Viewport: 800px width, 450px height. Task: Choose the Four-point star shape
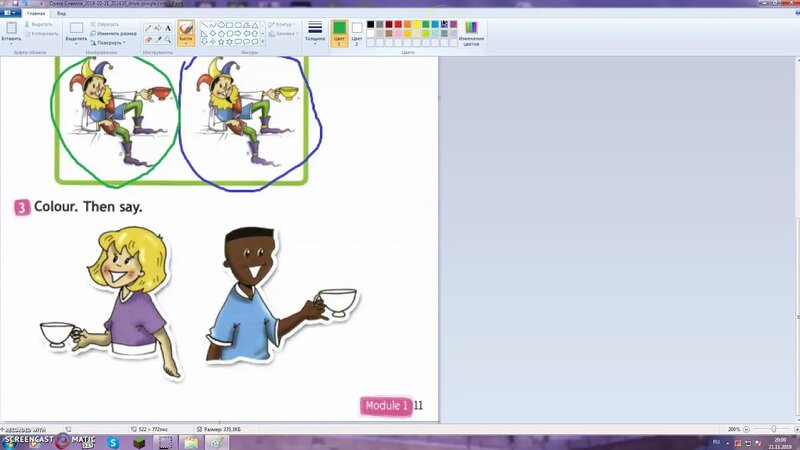click(213, 41)
